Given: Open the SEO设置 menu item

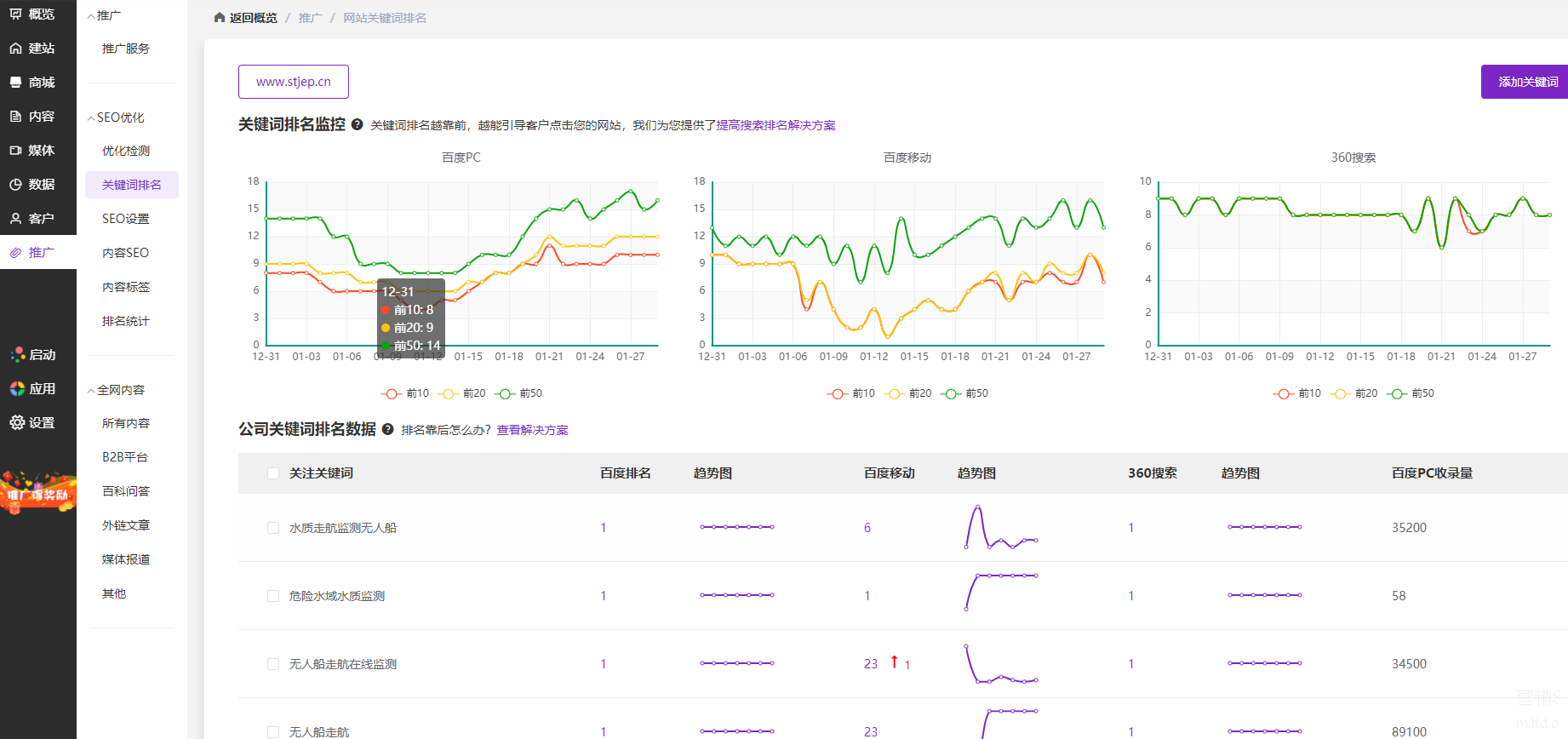Looking at the screenshot, I should [x=125, y=219].
